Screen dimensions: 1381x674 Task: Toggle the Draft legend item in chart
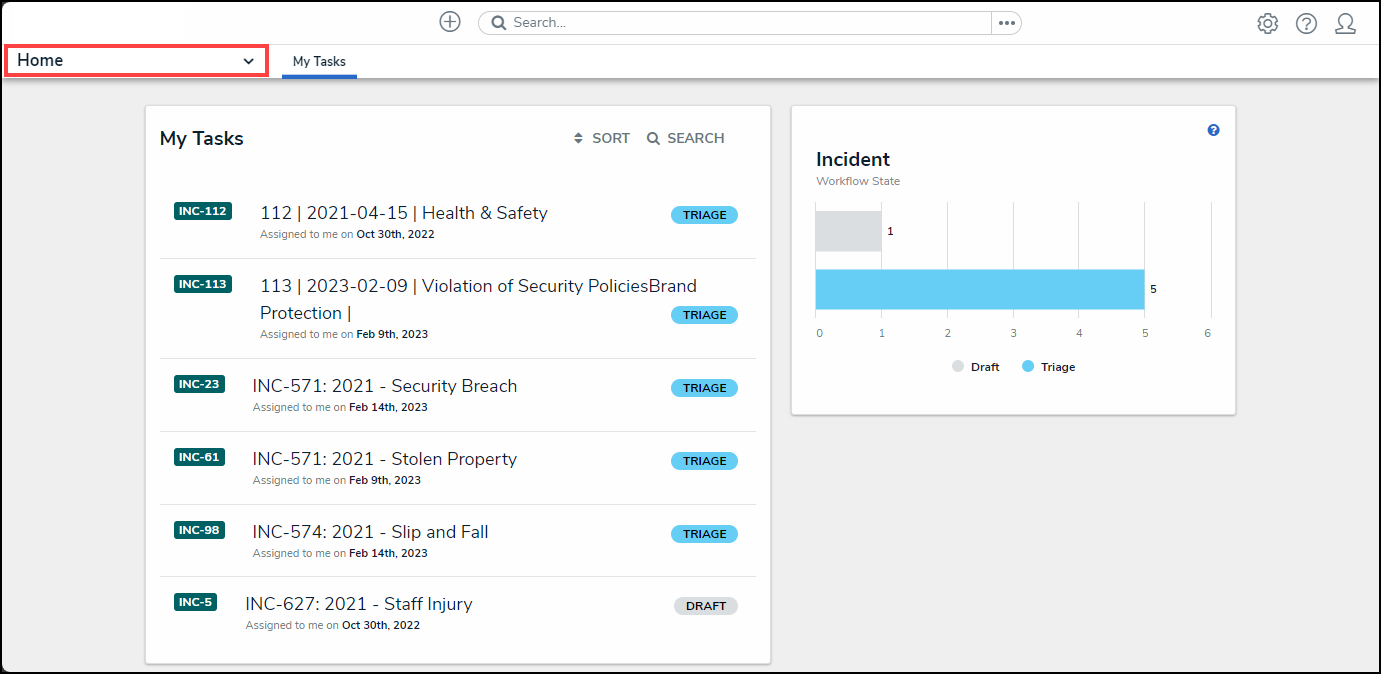click(x=976, y=367)
